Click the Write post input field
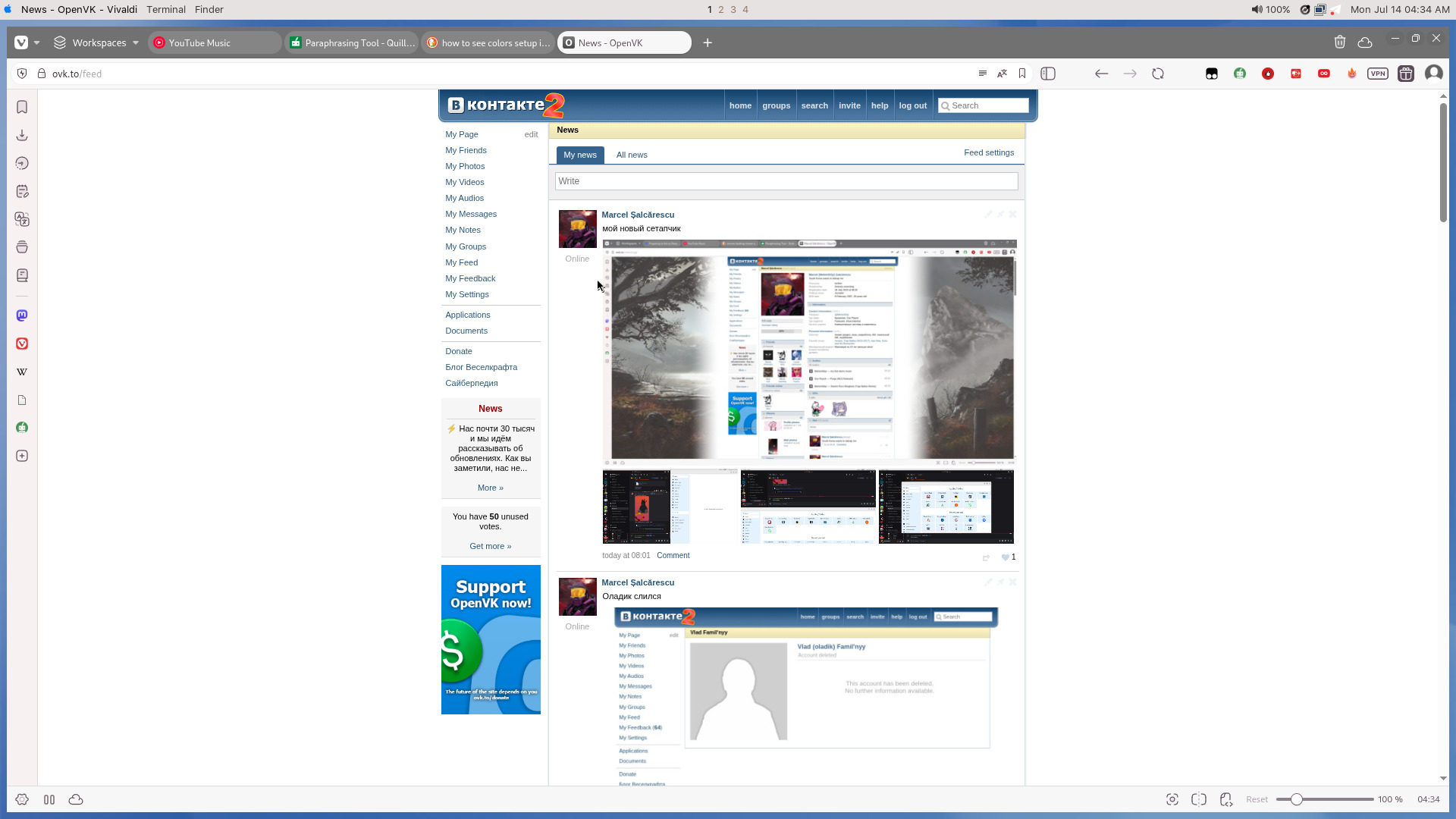 (x=786, y=181)
